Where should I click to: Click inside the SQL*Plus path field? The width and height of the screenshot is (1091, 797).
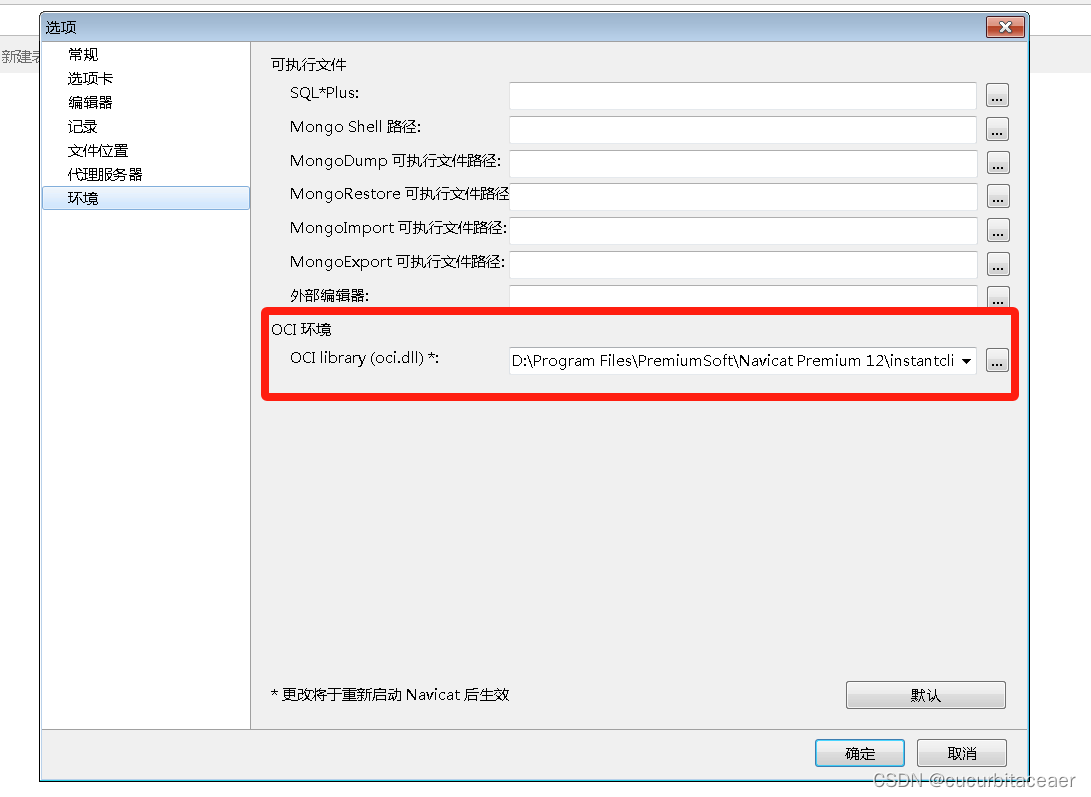[x=740, y=95]
